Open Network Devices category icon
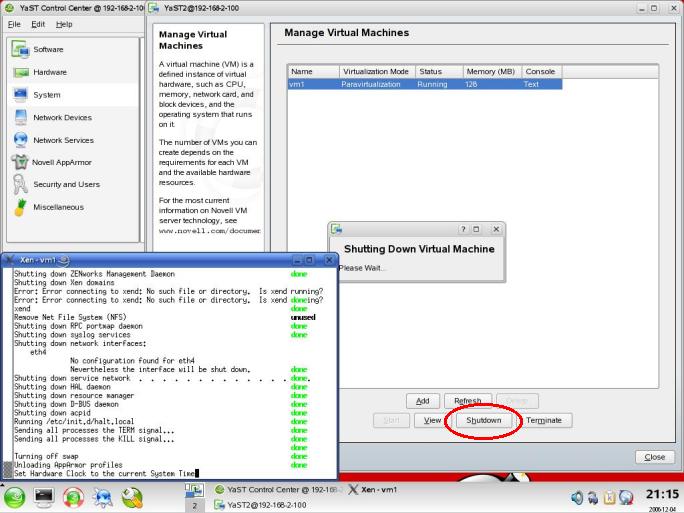This screenshot has width=684, height=513. click(21, 117)
